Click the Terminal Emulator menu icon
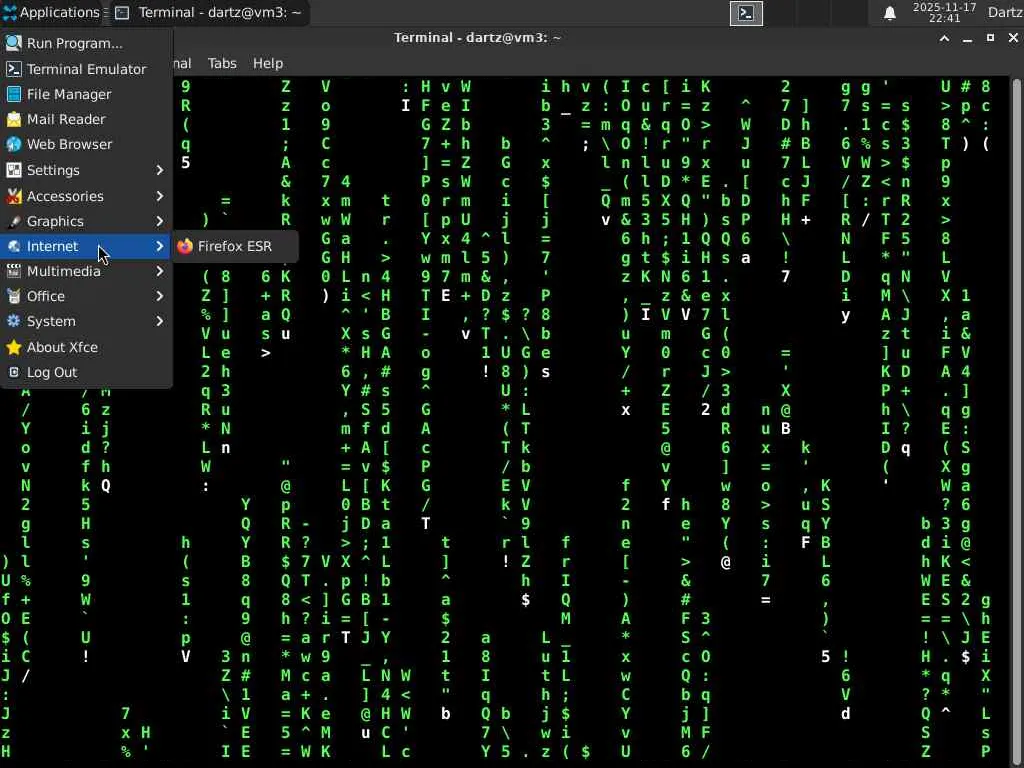The width and height of the screenshot is (1024, 768). coord(14,69)
